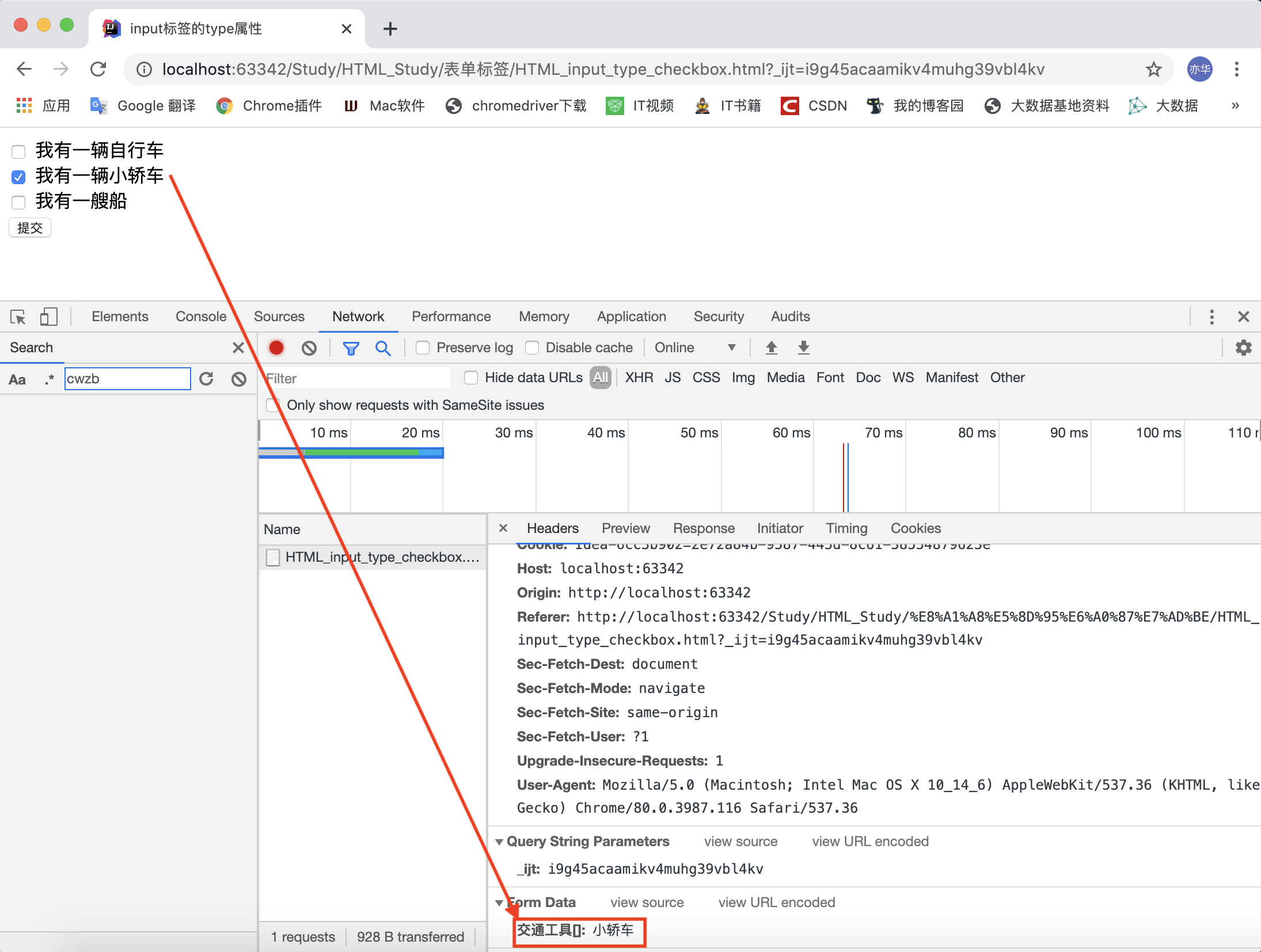Export HAR file with download arrow
The width and height of the screenshot is (1261, 952).
[x=804, y=348]
